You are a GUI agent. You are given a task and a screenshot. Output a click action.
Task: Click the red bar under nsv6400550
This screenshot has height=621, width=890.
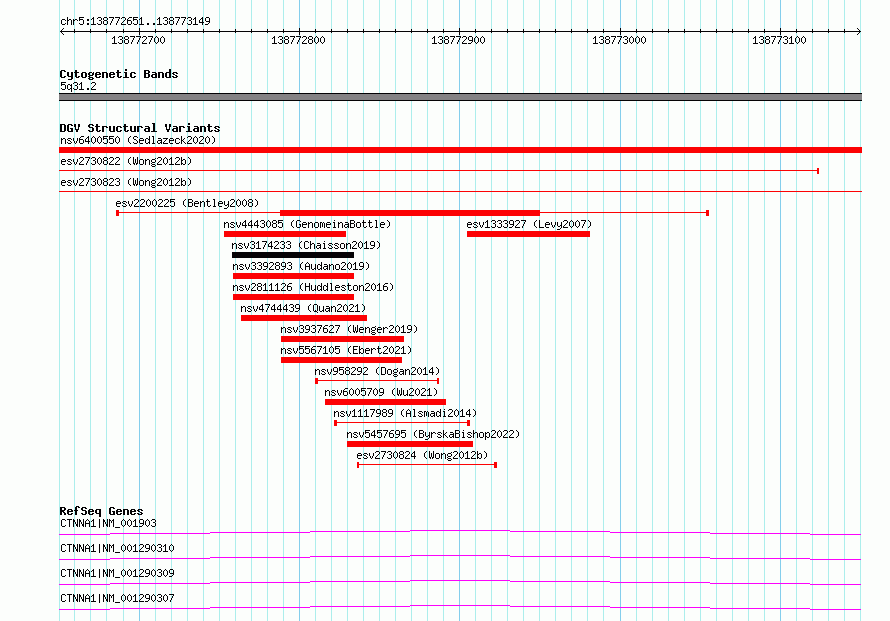click(460, 150)
